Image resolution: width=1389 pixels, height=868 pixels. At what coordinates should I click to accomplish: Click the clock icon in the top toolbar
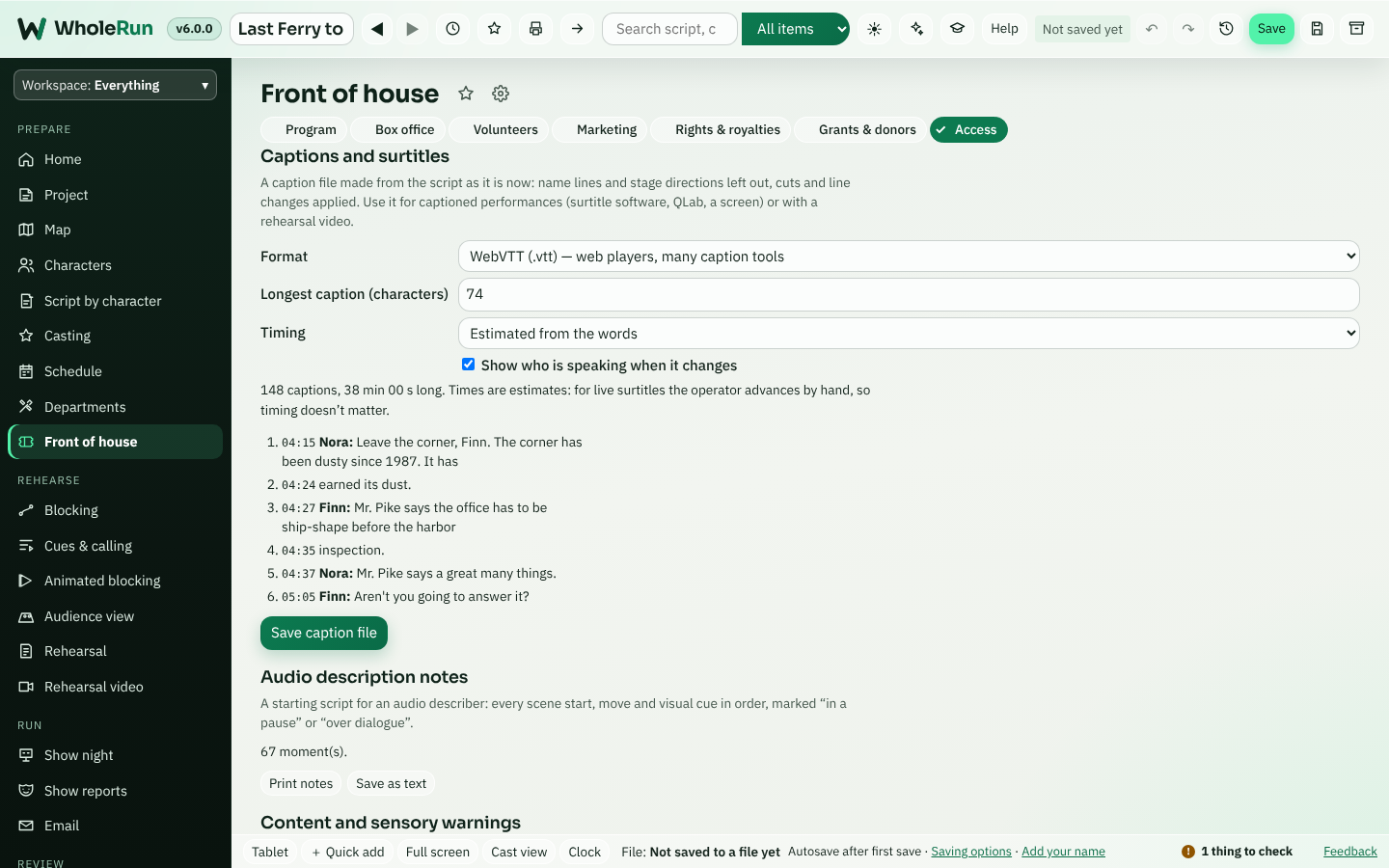[x=453, y=29]
